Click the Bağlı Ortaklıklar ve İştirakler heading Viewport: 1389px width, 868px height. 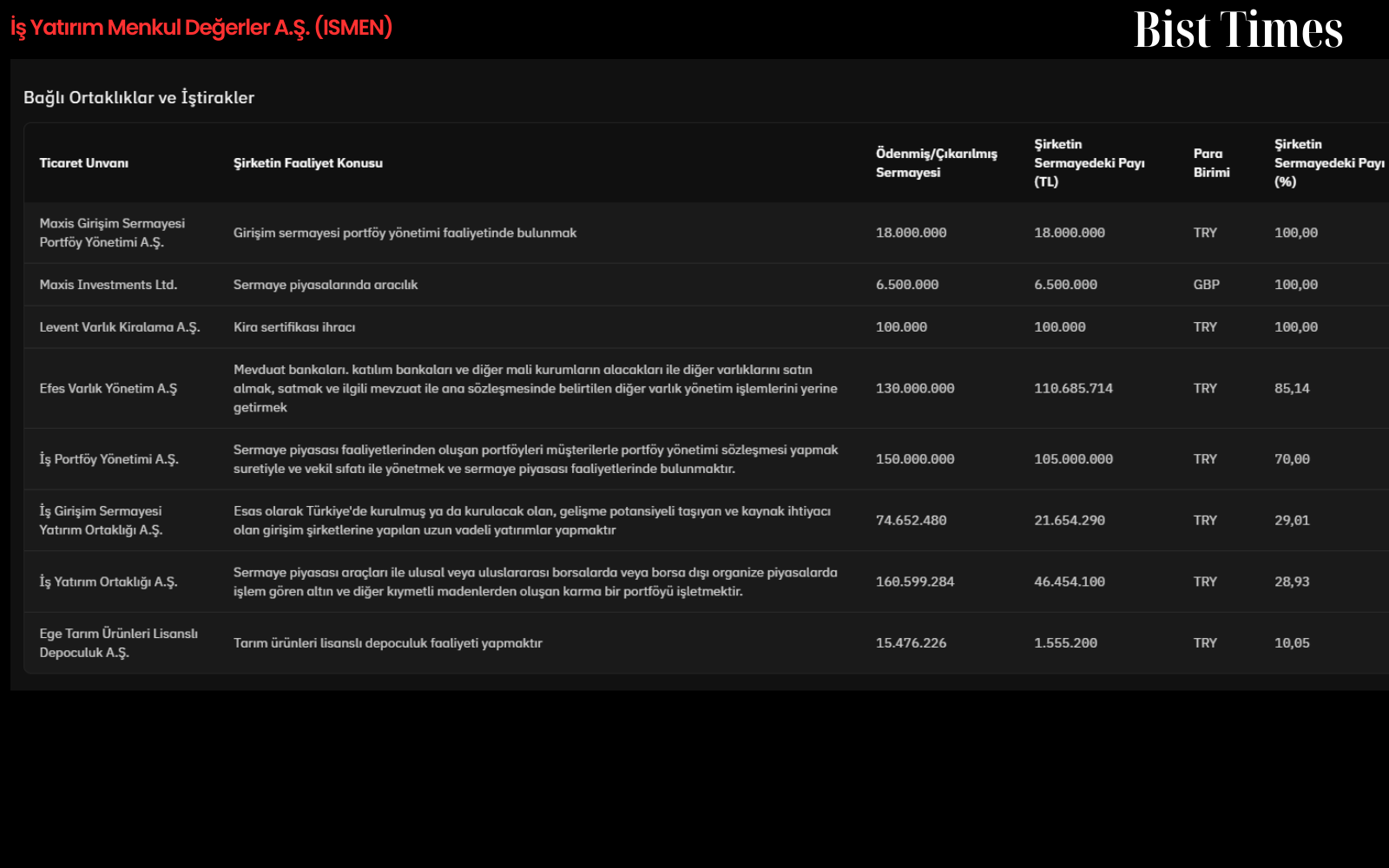pyautogui.click(x=139, y=98)
